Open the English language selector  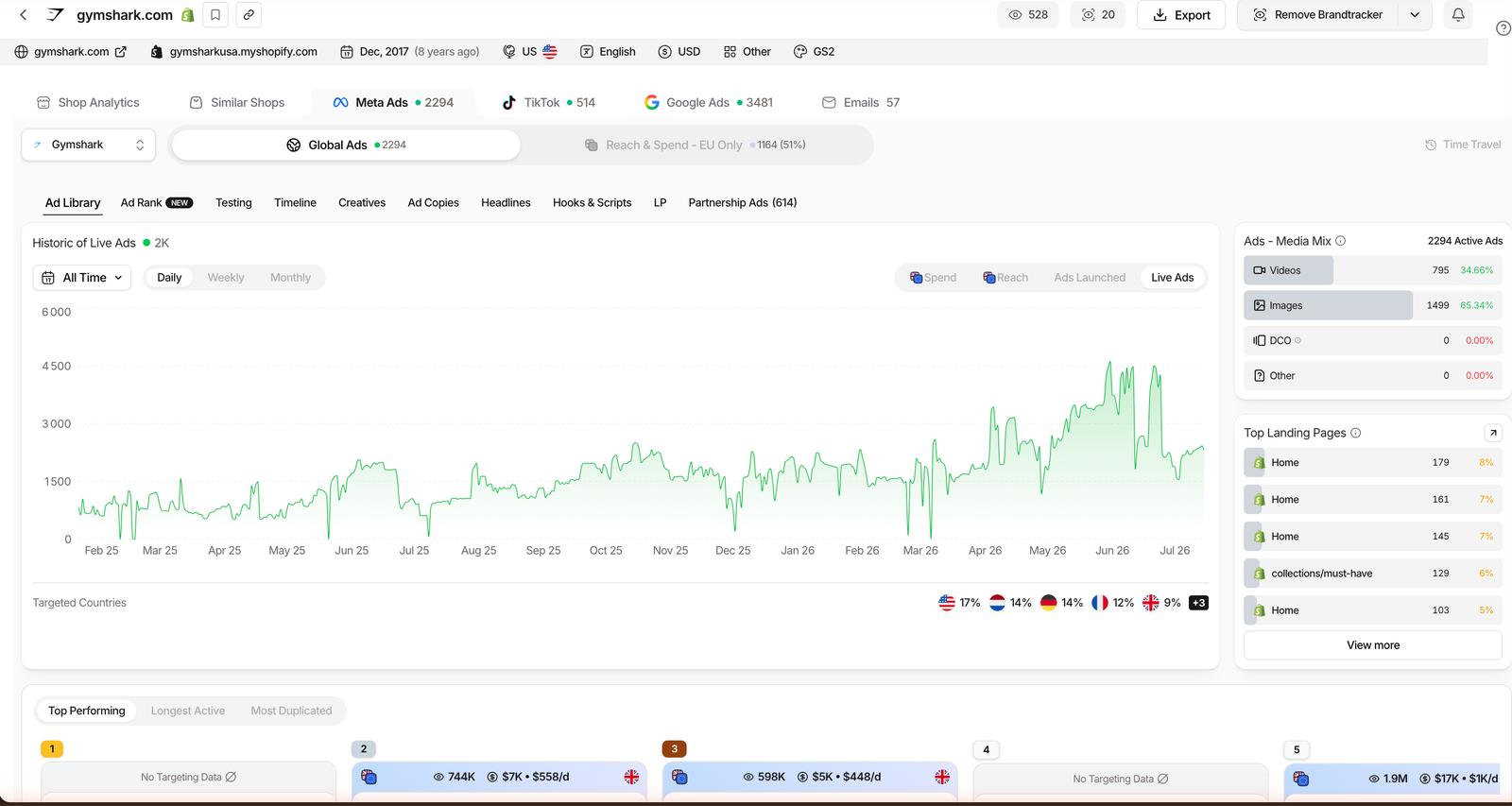tap(608, 52)
